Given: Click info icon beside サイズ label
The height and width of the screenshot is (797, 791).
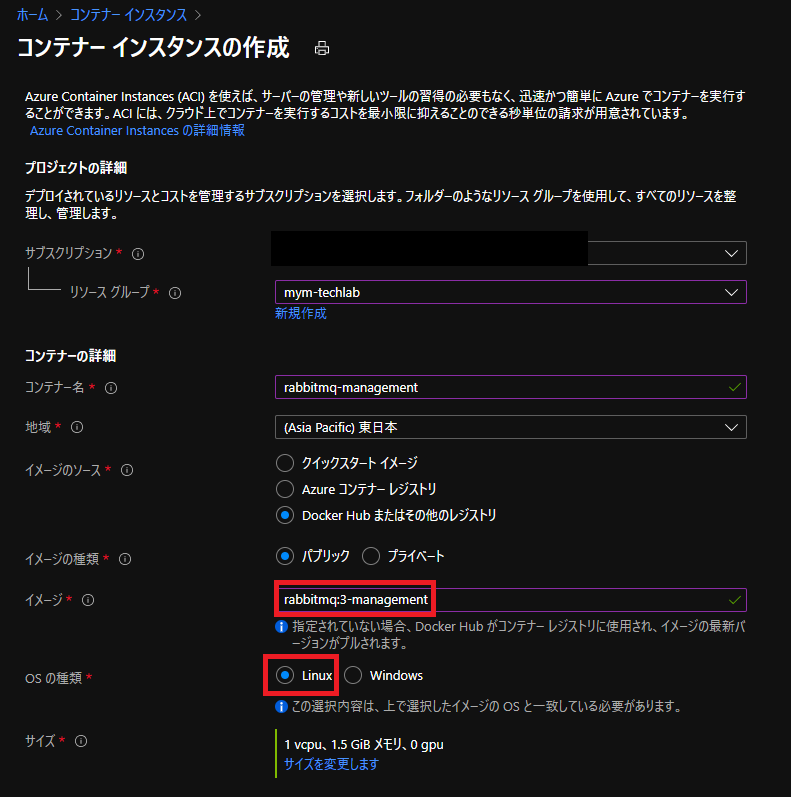Looking at the screenshot, I should pos(81,741).
